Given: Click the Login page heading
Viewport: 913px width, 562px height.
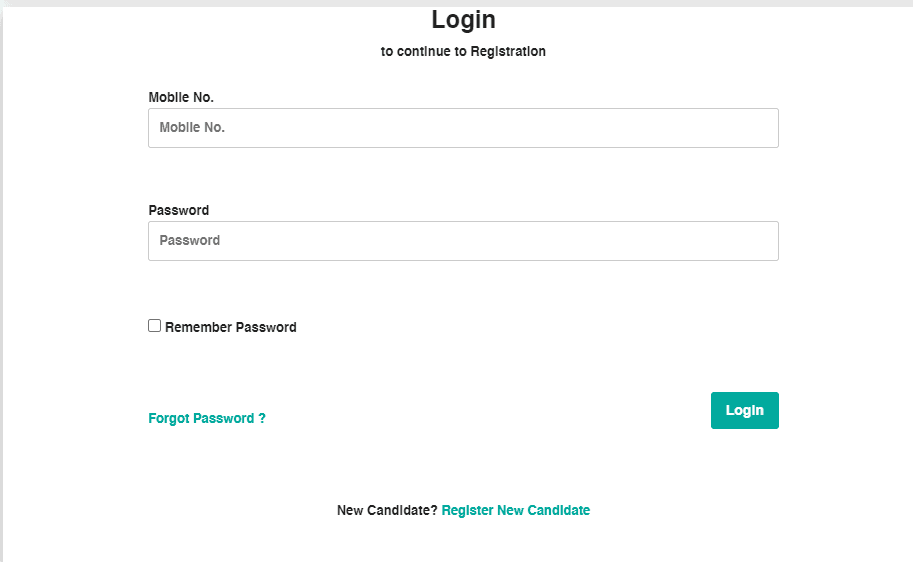Looking at the screenshot, I should [x=463, y=19].
